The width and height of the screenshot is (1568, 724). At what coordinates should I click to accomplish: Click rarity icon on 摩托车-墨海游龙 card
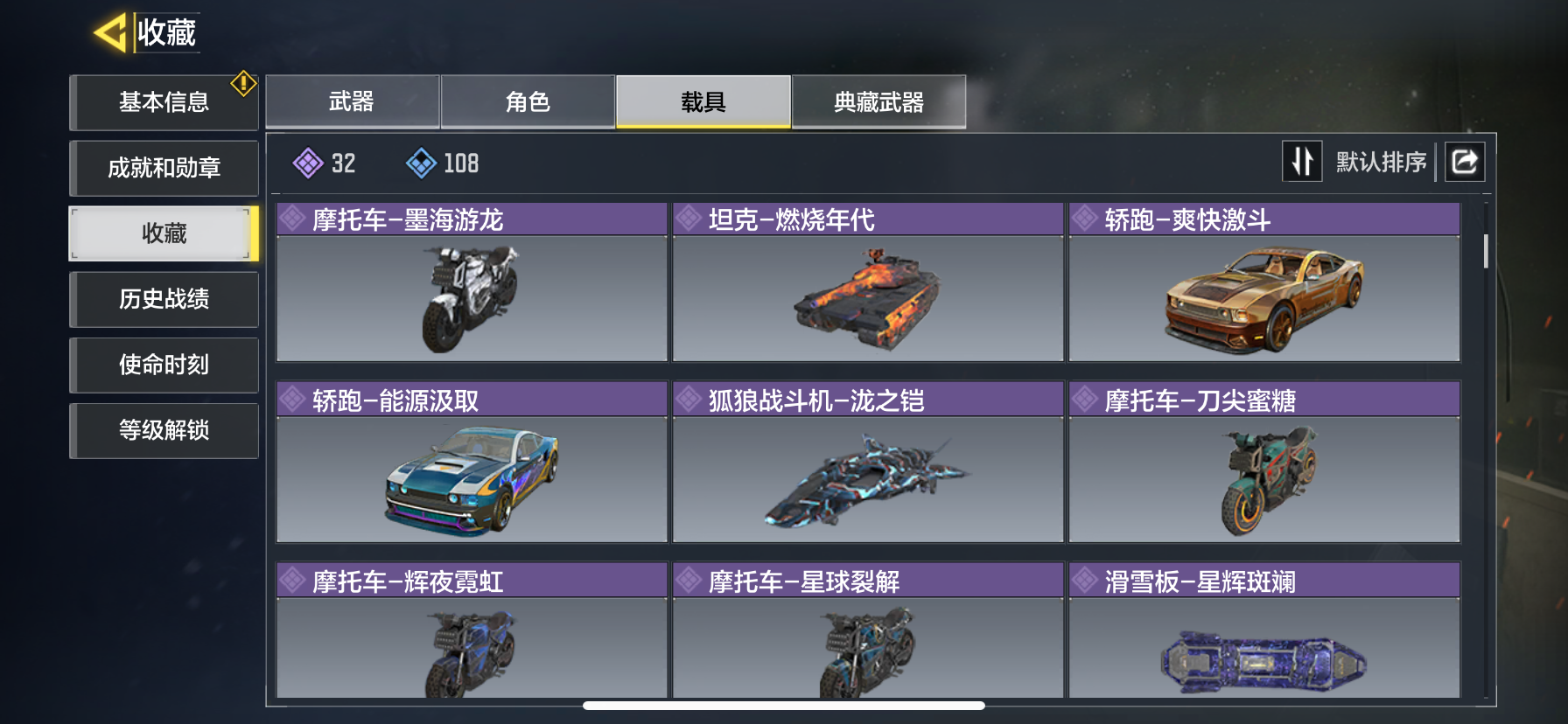[x=292, y=218]
